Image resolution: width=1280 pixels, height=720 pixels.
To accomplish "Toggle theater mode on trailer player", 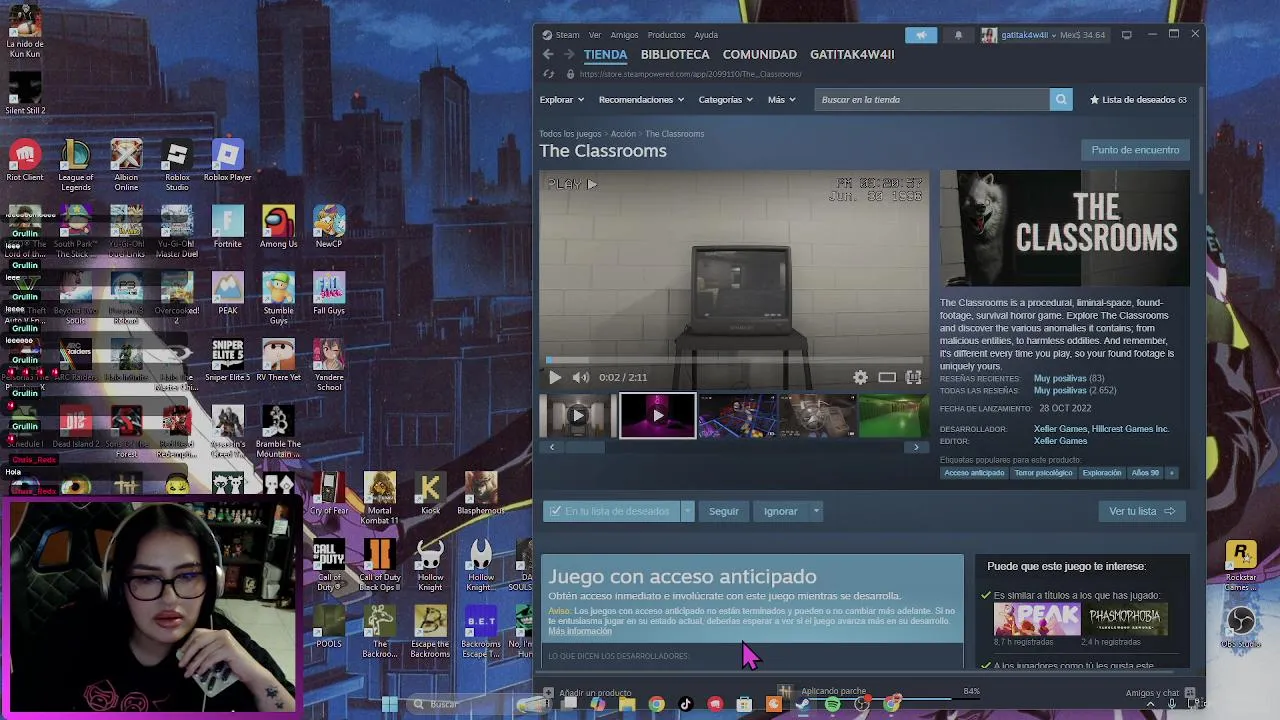I will tap(887, 377).
